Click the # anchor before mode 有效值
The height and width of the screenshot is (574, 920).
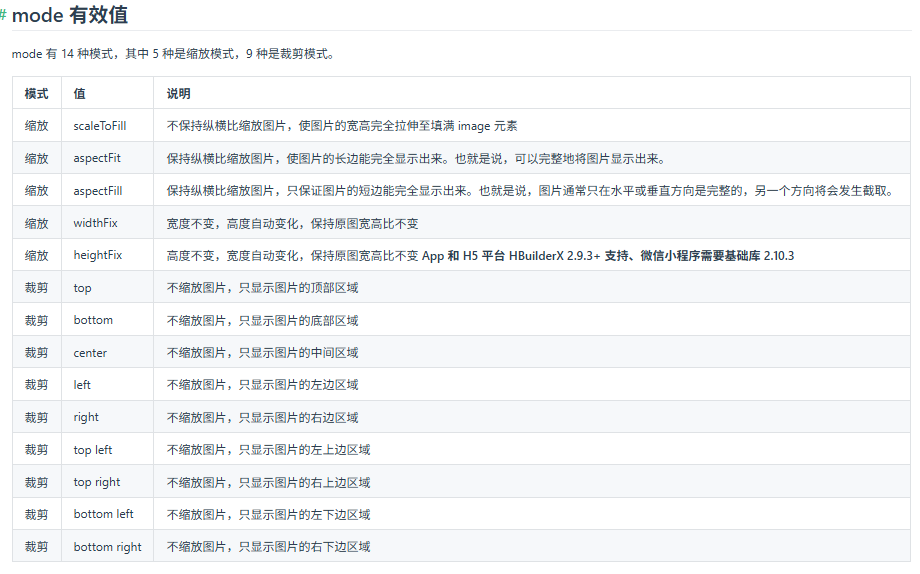[3, 14]
